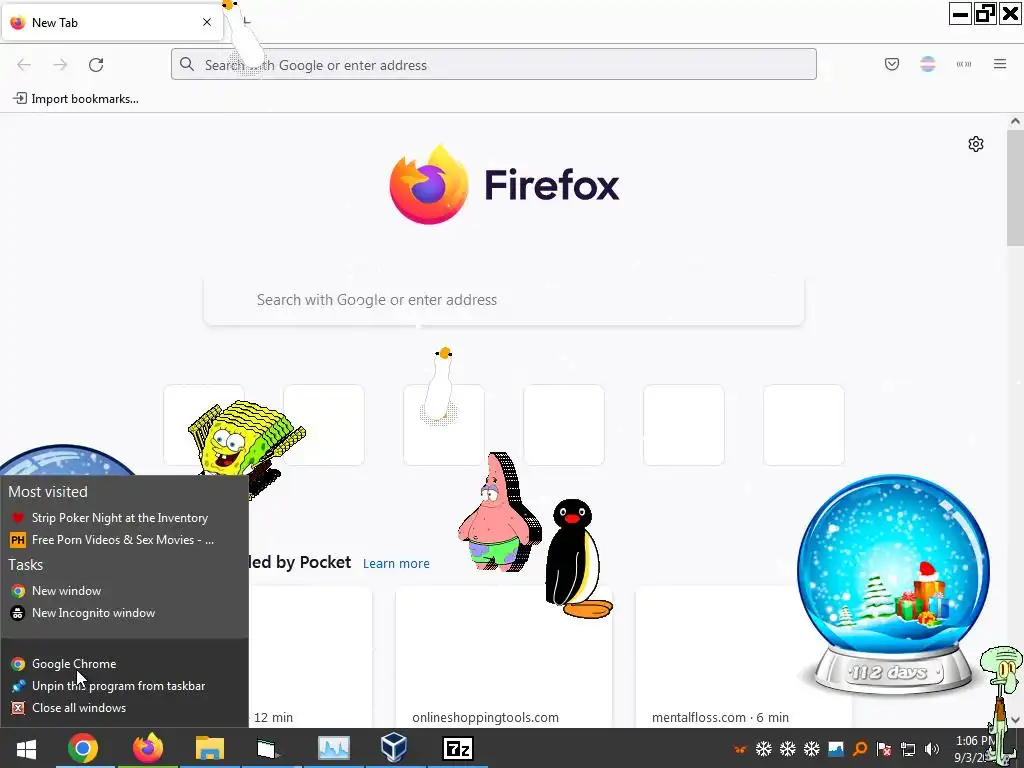Focus the top address bar
1024x768 pixels.
pos(494,65)
